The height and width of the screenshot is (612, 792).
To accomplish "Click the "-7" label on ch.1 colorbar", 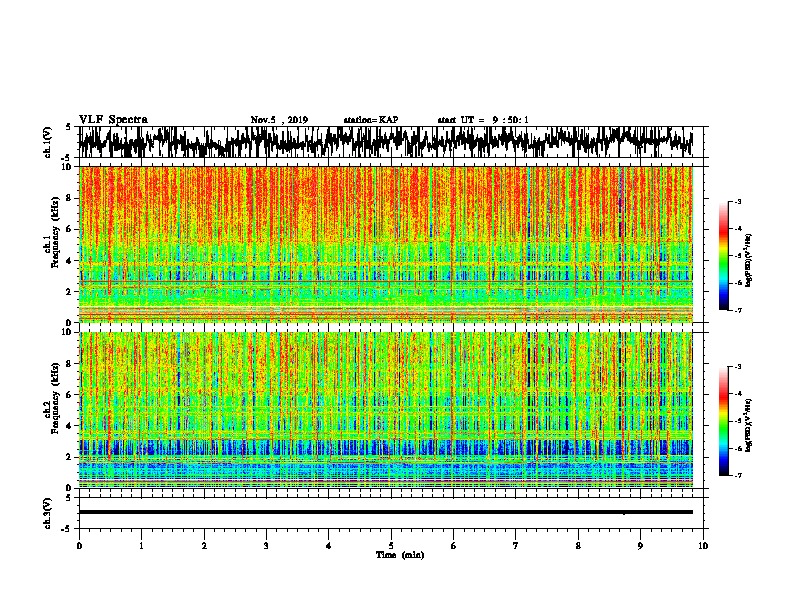I will pyautogui.click(x=738, y=310).
